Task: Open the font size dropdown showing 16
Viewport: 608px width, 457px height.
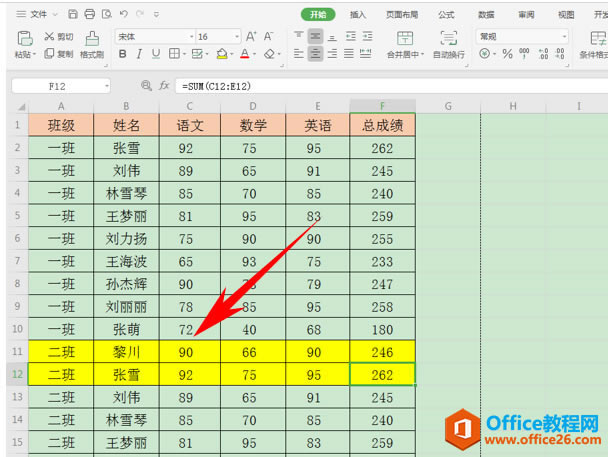Action: [237, 37]
